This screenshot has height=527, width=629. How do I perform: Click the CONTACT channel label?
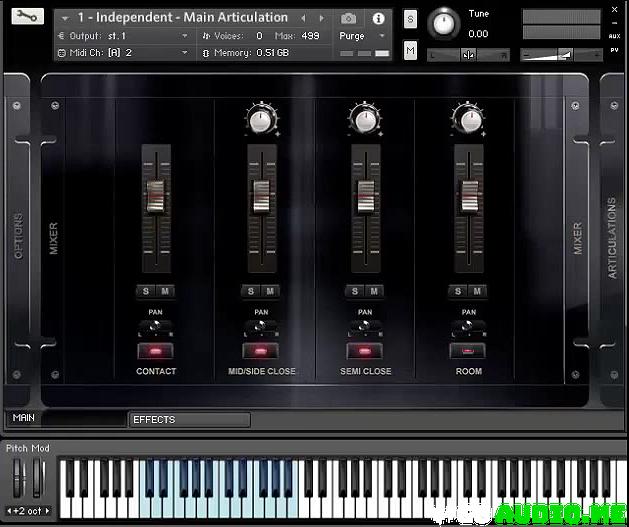pos(156,371)
